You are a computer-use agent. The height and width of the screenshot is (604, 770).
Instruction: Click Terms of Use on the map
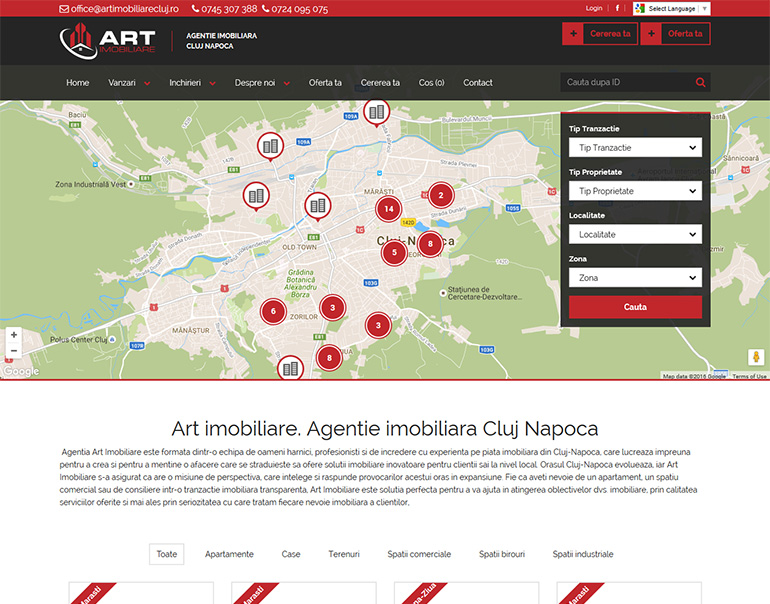click(x=749, y=376)
